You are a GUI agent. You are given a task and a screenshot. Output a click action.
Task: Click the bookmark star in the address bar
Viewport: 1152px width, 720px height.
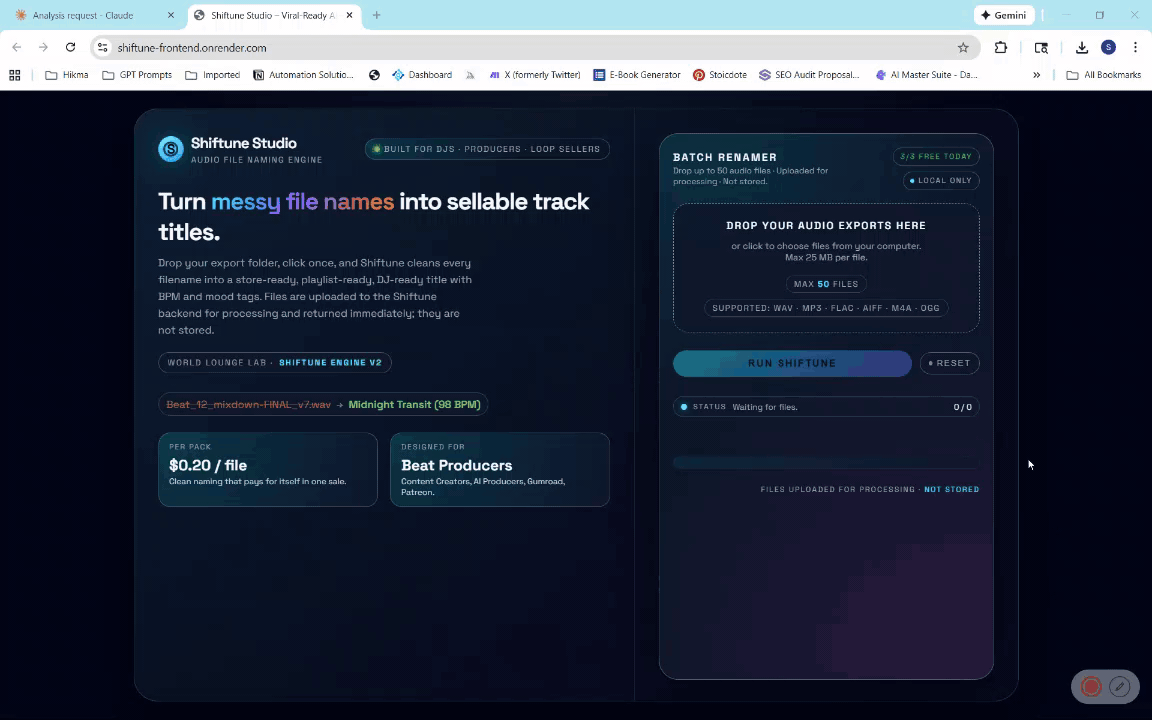[963, 47]
